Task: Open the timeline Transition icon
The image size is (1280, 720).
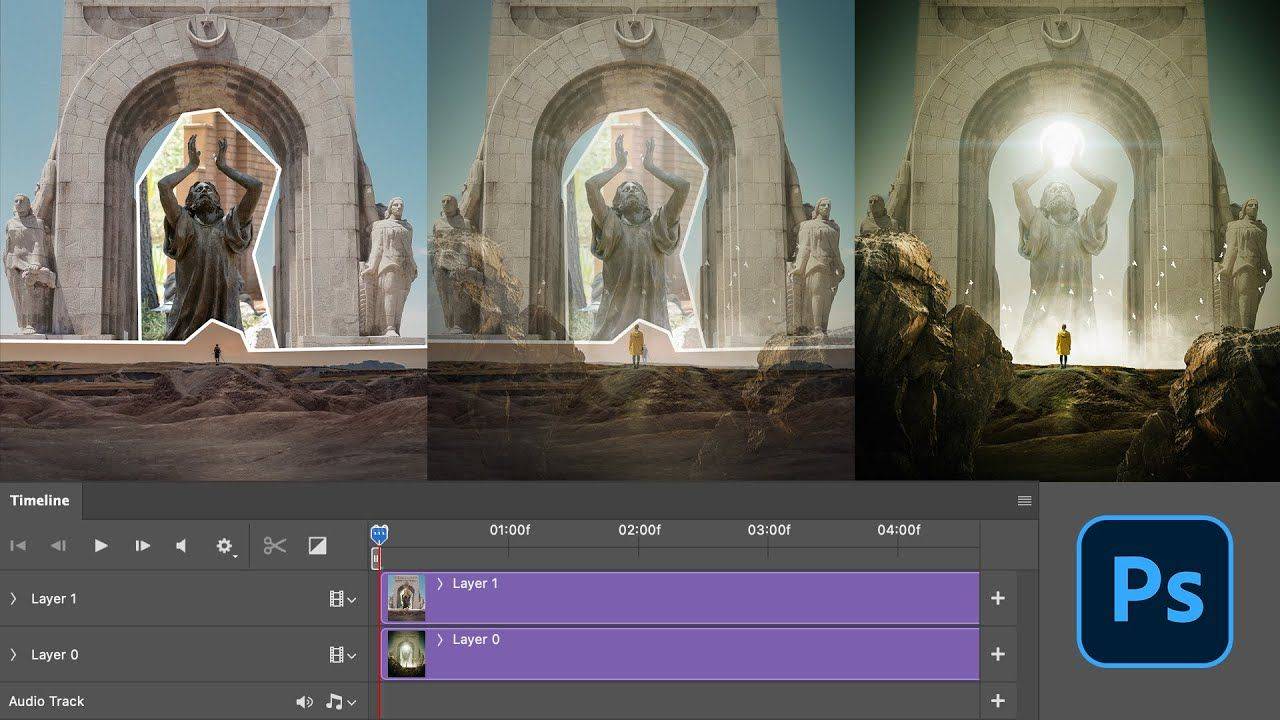Action: point(316,545)
